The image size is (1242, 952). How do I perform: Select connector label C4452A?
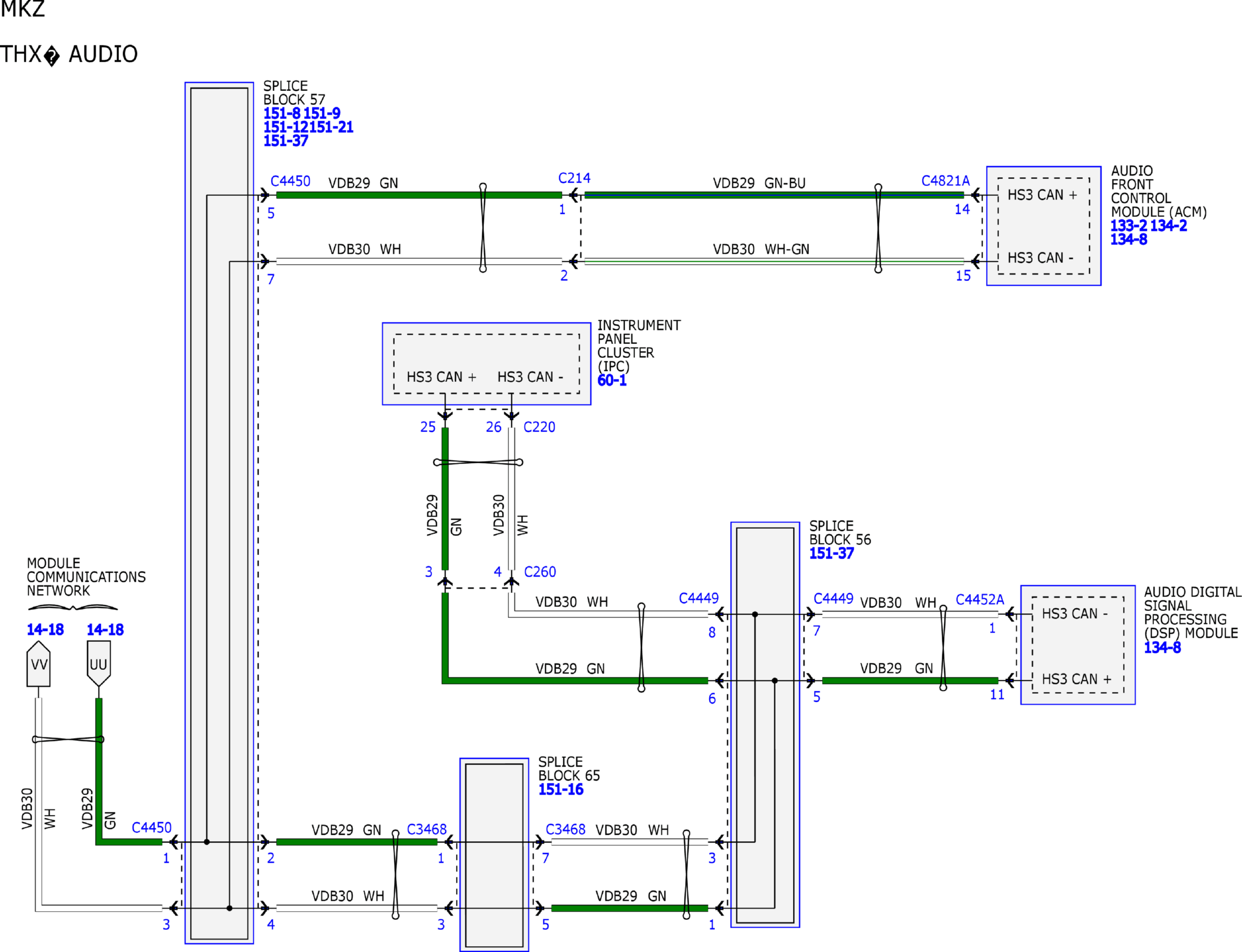point(980,599)
